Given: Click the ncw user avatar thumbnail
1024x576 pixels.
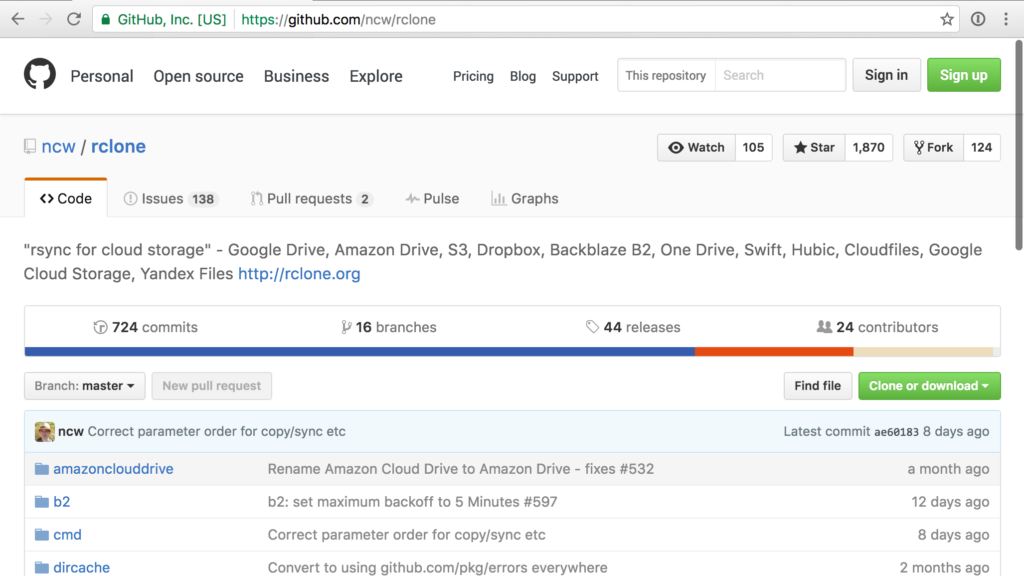Looking at the screenshot, I should pyautogui.click(x=45, y=432).
